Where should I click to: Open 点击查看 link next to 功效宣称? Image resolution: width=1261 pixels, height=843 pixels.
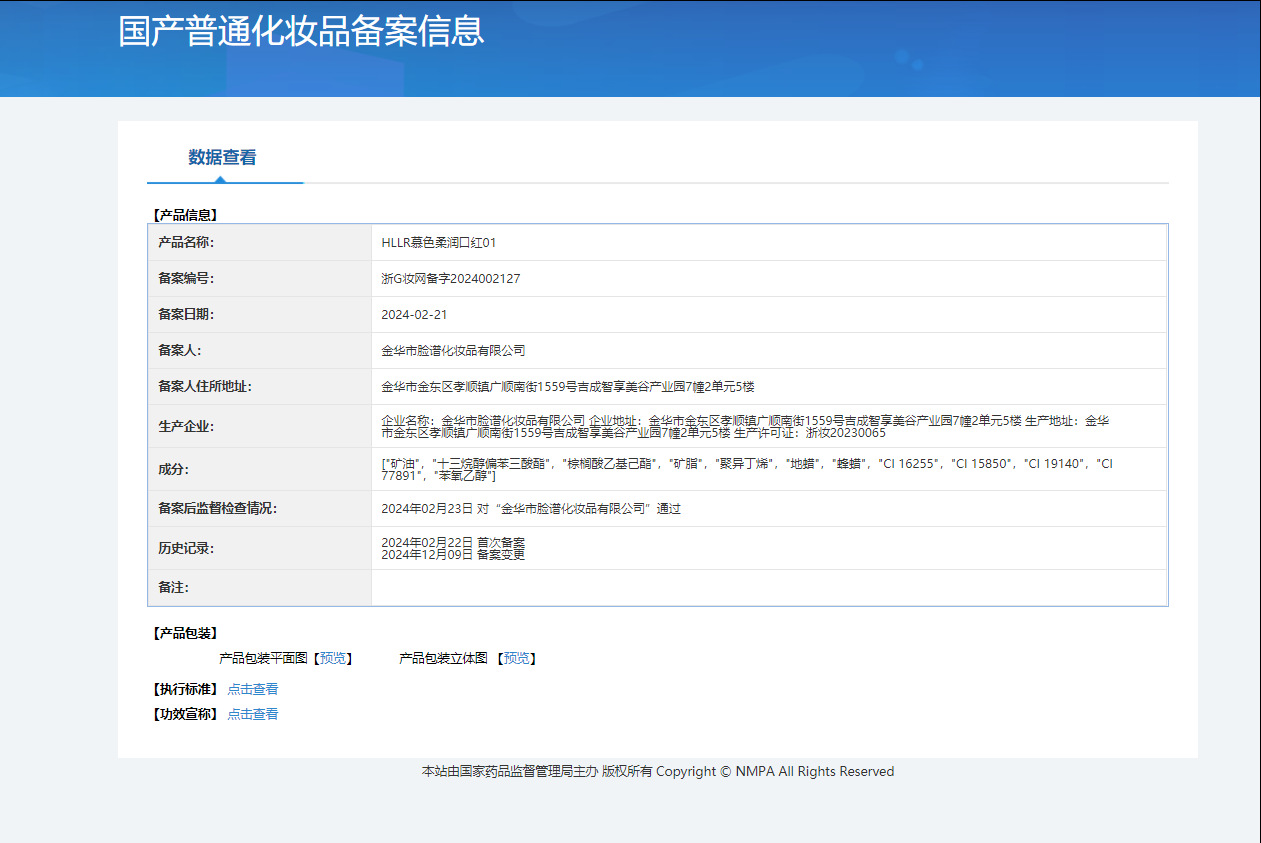click(253, 714)
